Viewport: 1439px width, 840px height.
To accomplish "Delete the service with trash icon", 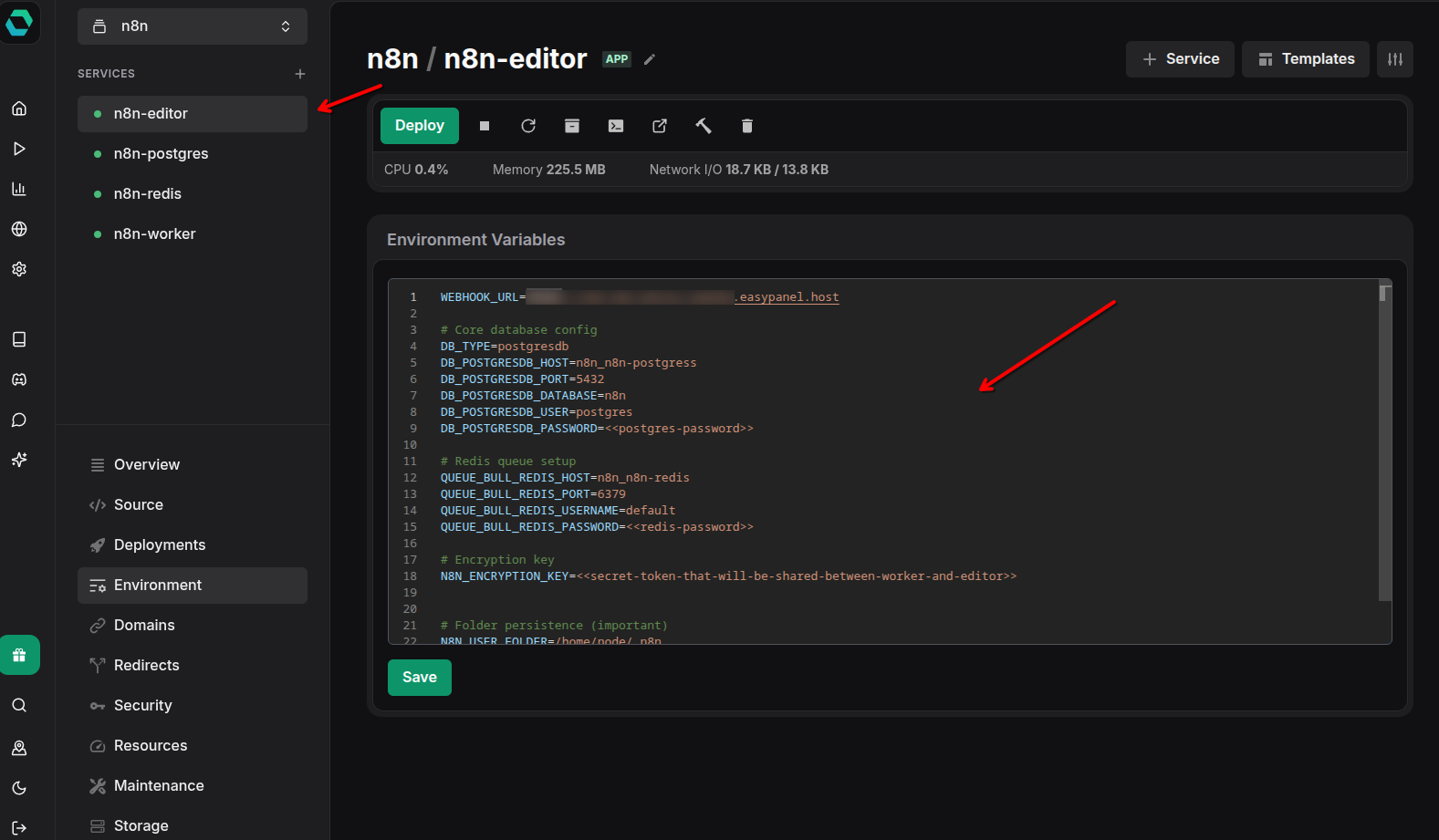I will click(x=747, y=126).
